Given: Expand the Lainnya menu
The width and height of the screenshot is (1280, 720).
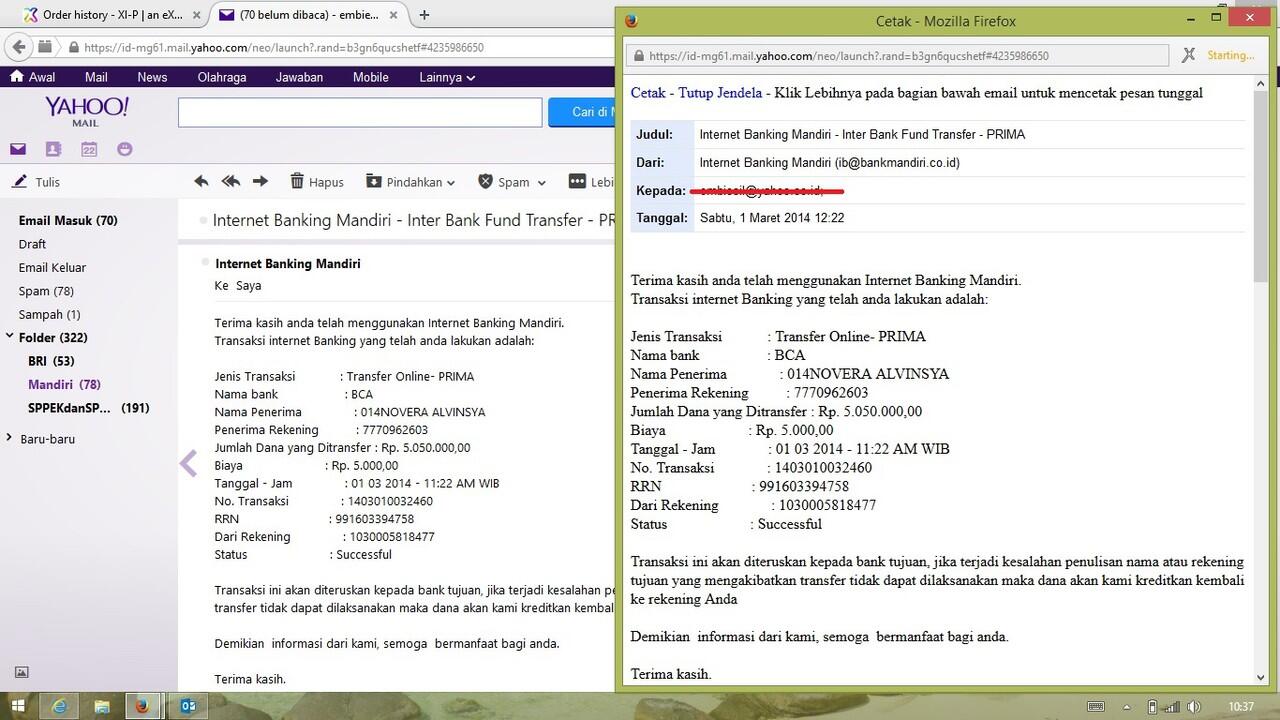Looking at the screenshot, I should (447, 77).
